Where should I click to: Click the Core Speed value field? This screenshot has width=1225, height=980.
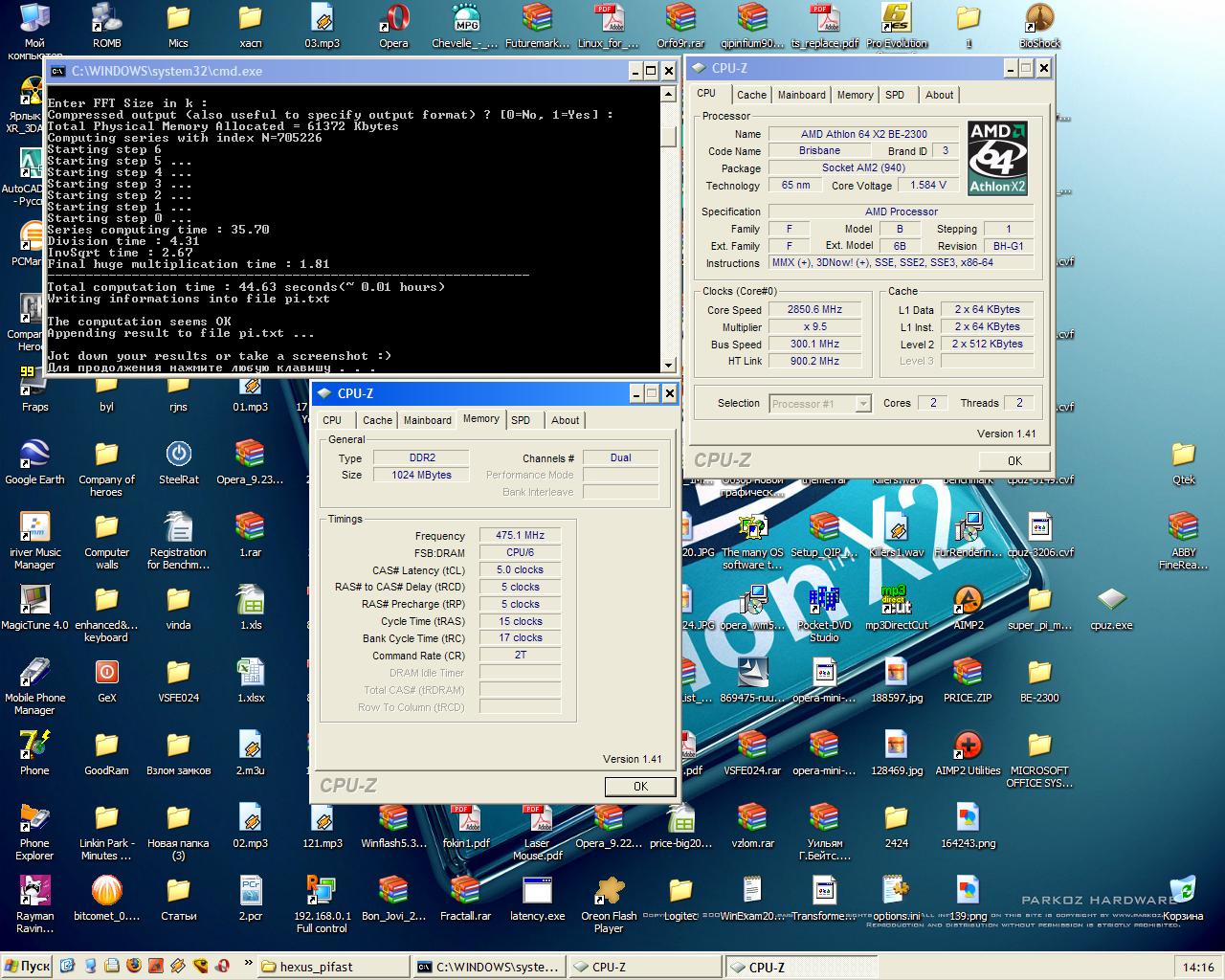click(814, 310)
